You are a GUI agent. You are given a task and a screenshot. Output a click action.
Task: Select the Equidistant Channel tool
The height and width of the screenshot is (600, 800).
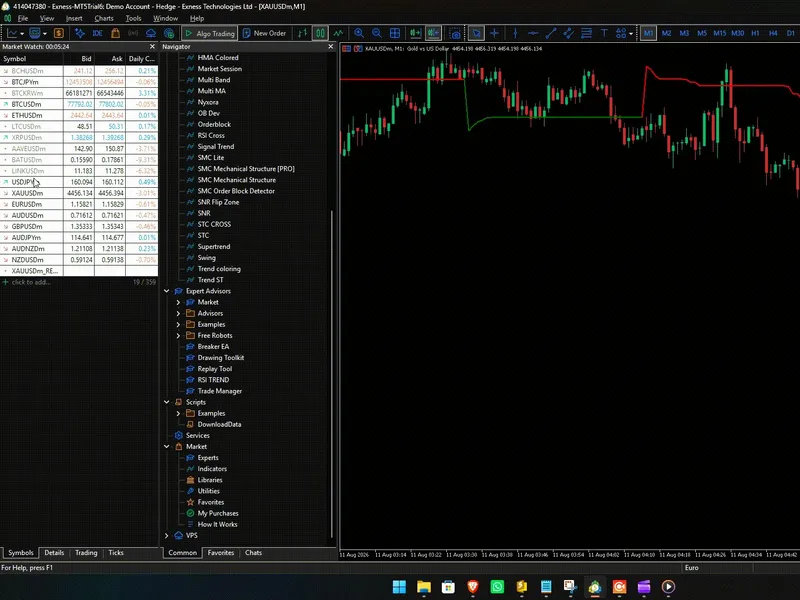tap(568, 33)
